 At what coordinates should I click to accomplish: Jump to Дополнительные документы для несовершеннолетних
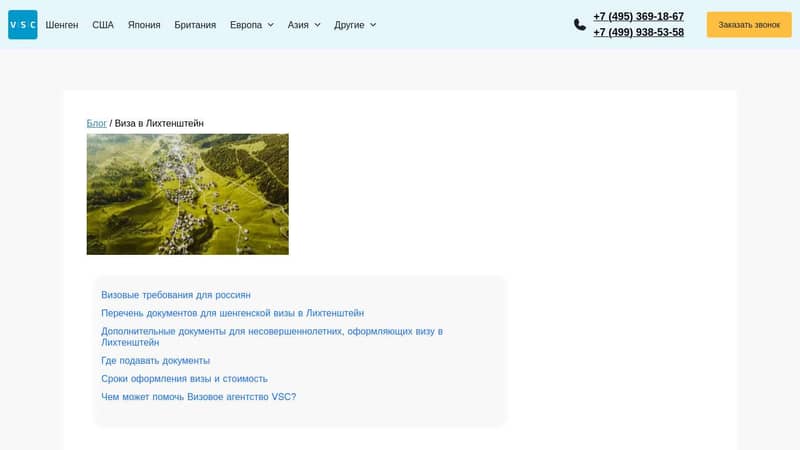point(272,337)
